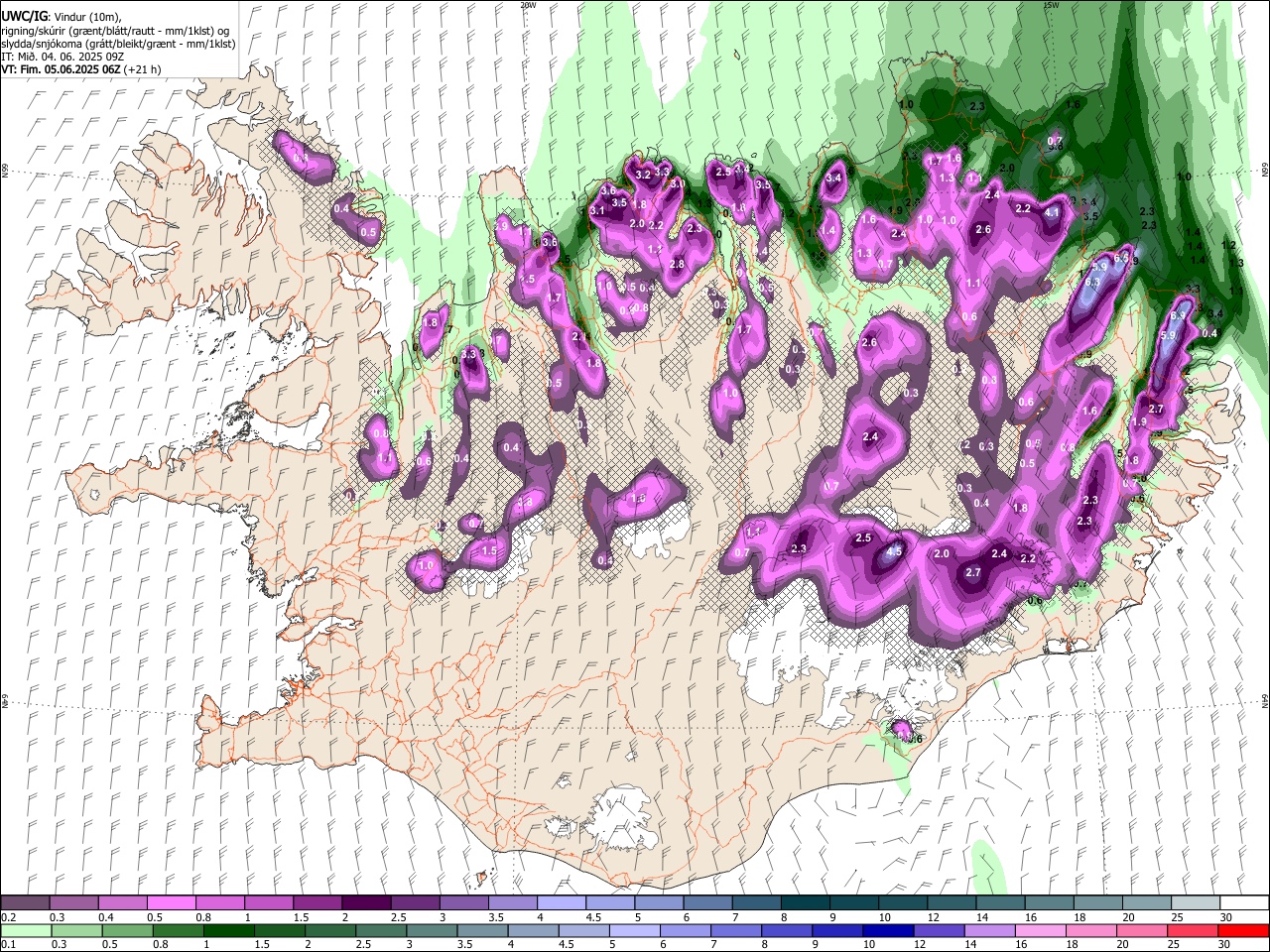The image size is (1270, 952).
Task: Click the UWC/IG title text
Action: [x=24, y=17]
